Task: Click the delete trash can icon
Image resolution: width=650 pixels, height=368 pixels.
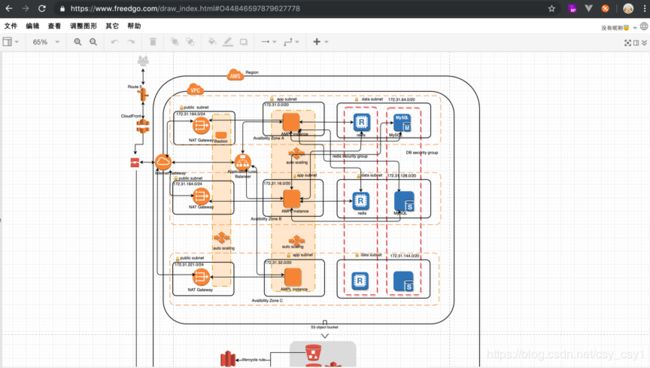Action: pyautogui.click(x=153, y=42)
